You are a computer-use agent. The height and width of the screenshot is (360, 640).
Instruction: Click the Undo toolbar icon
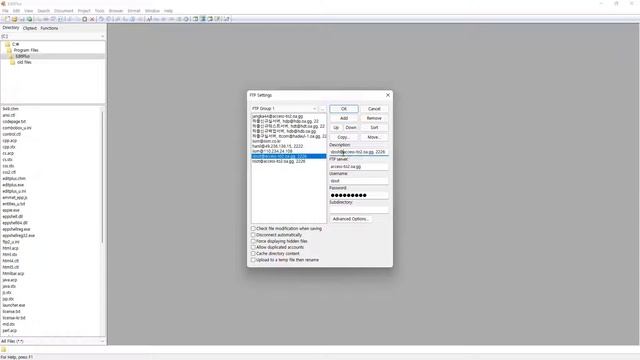pyautogui.click(x=101, y=19)
